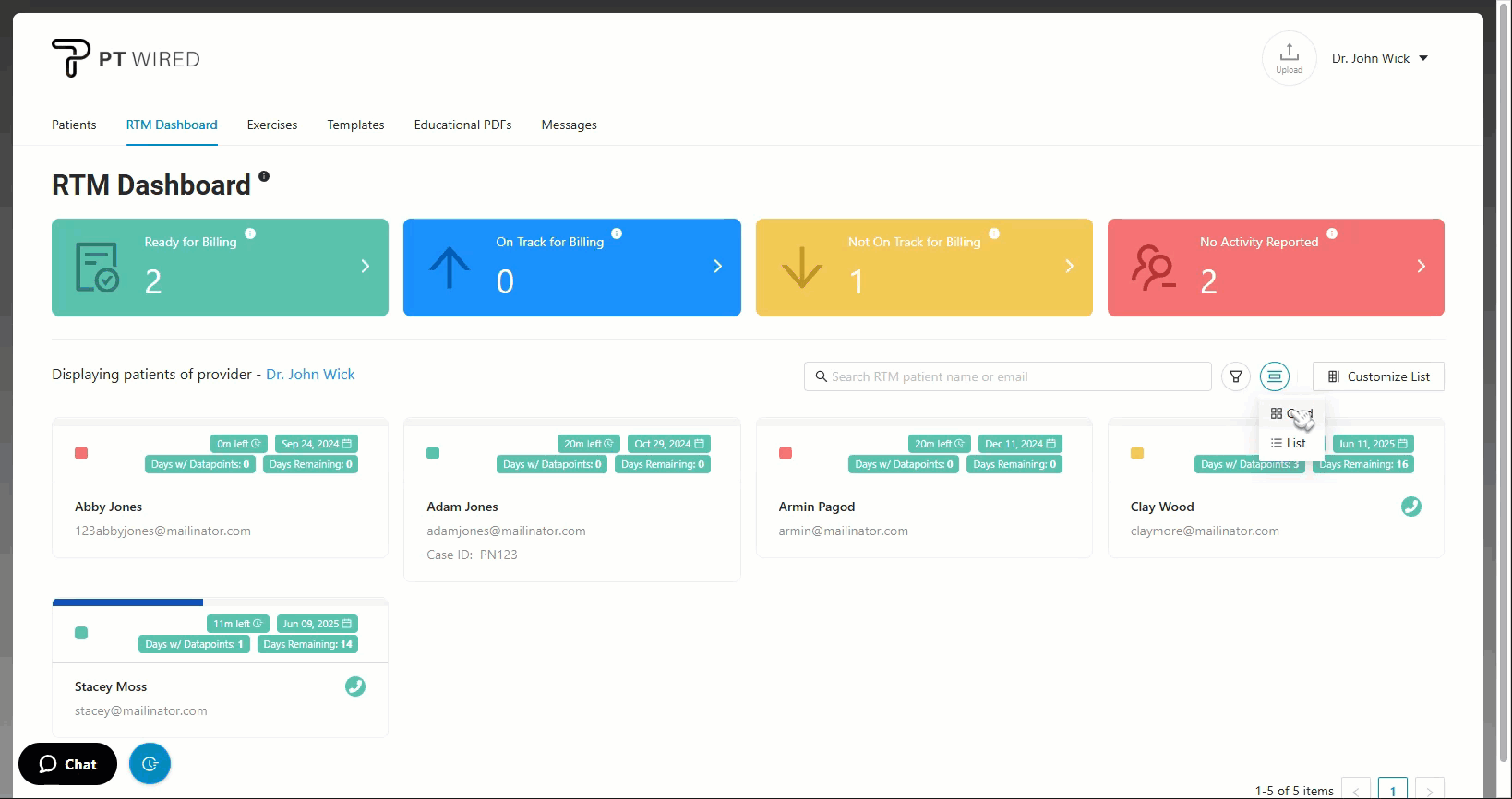1512x799 pixels.
Task: Click the RTM Dashboard info icon
Action: [264, 176]
